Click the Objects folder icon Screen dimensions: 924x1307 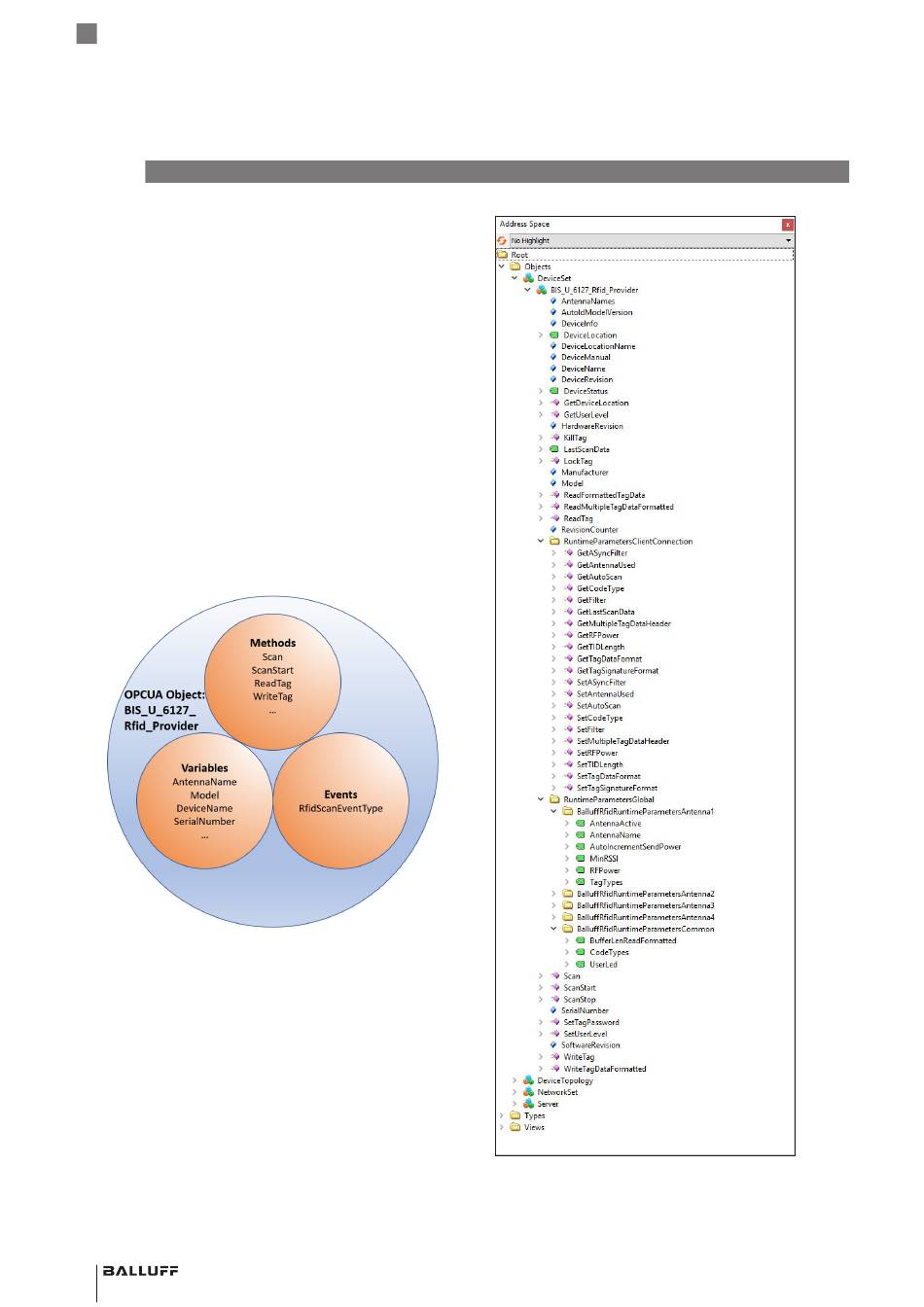(x=515, y=266)
